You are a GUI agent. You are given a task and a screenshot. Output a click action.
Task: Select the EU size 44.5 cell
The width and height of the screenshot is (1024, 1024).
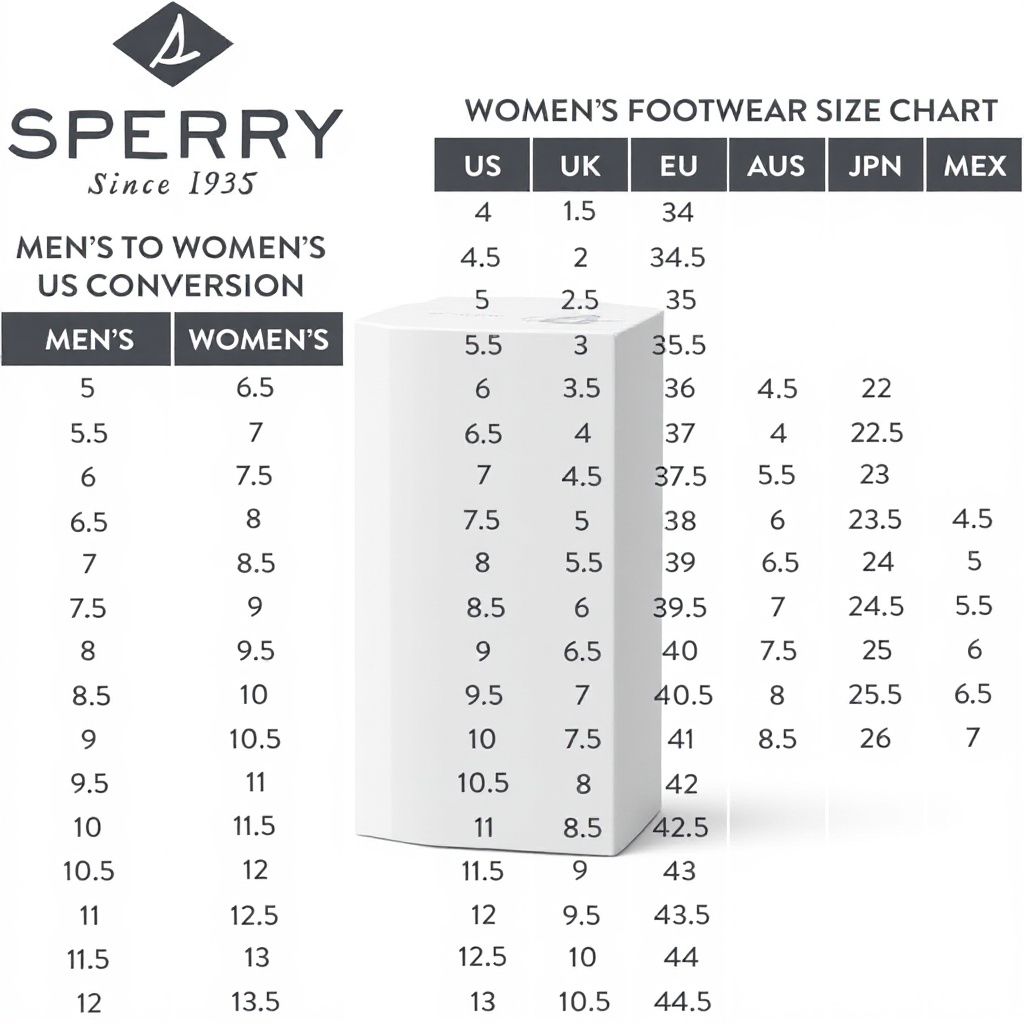tap(681, 1001)
